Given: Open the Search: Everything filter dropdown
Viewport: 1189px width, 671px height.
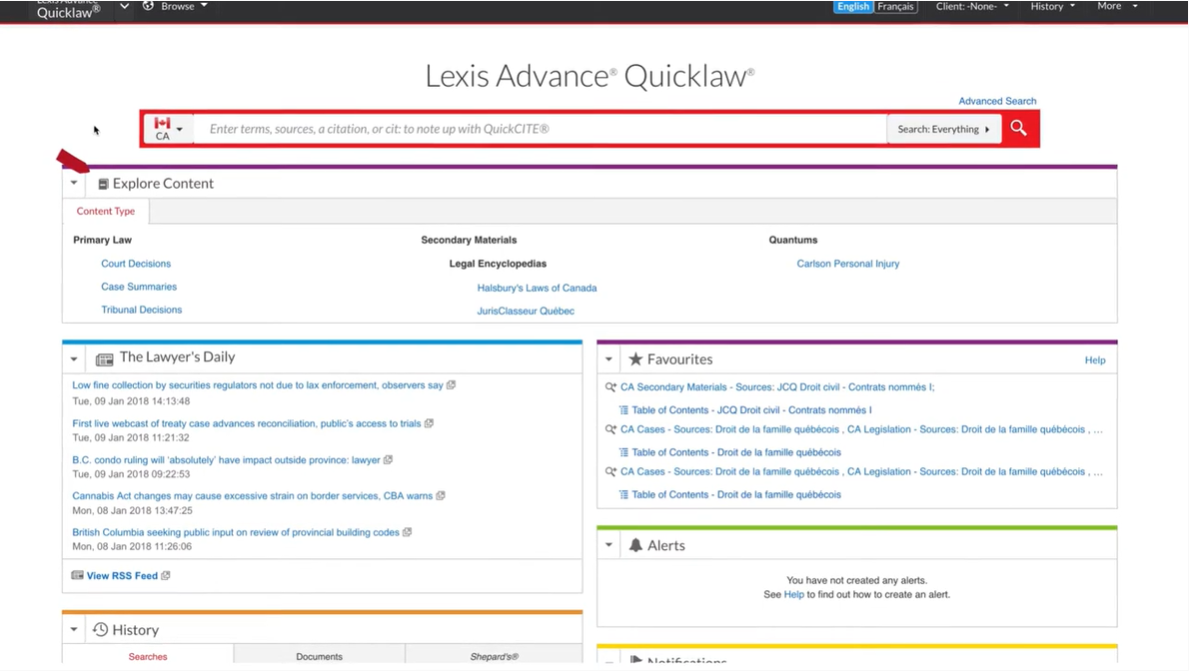Looking at the screenshot, I should coord(943,129).
